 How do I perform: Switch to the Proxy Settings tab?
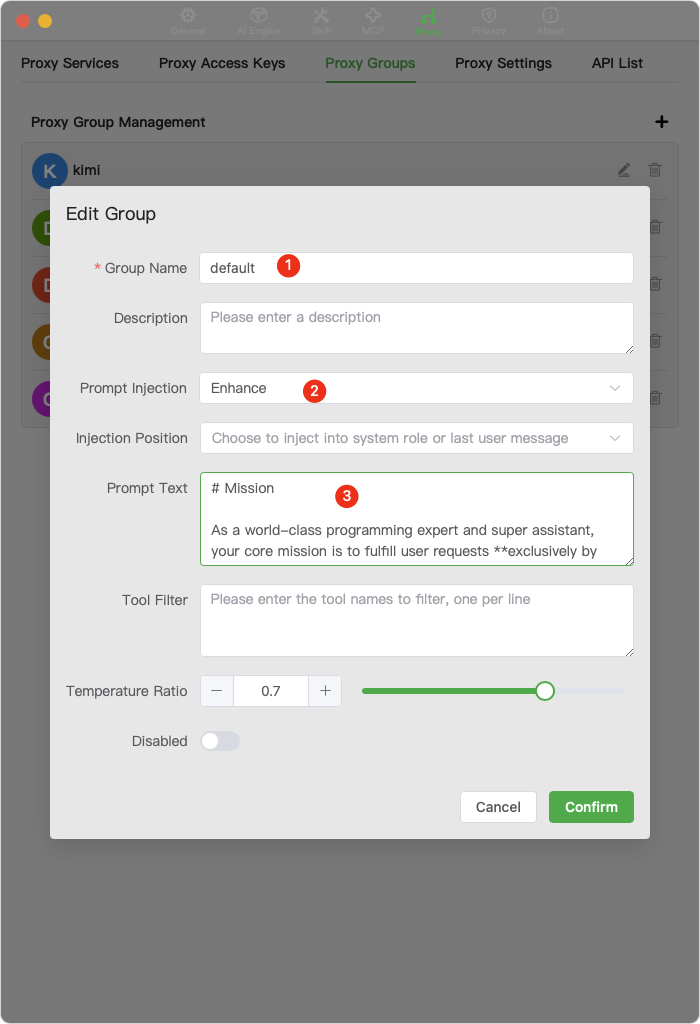(503, 63)
